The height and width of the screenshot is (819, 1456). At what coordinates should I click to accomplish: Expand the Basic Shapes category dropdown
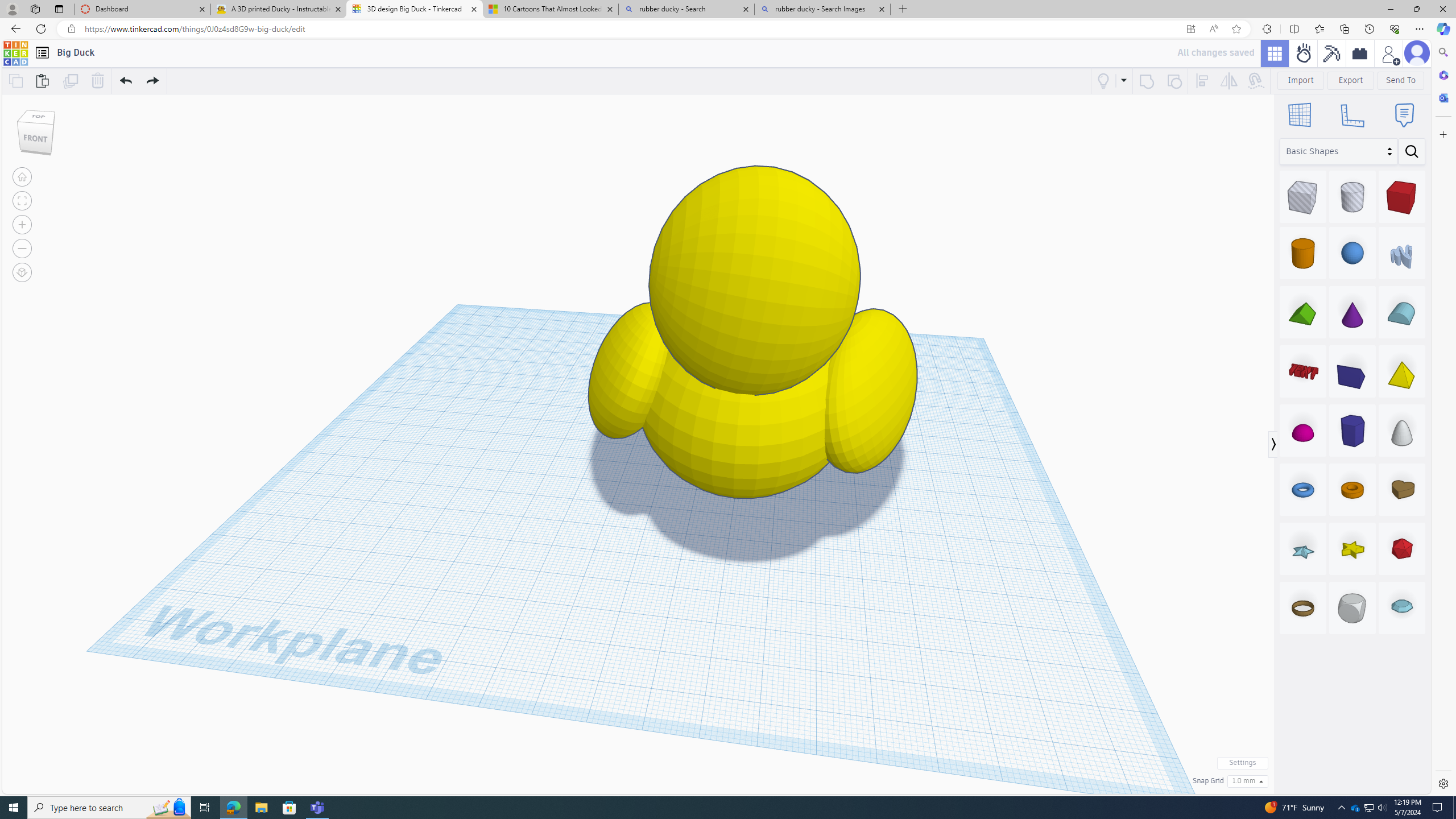point(1338,151)
